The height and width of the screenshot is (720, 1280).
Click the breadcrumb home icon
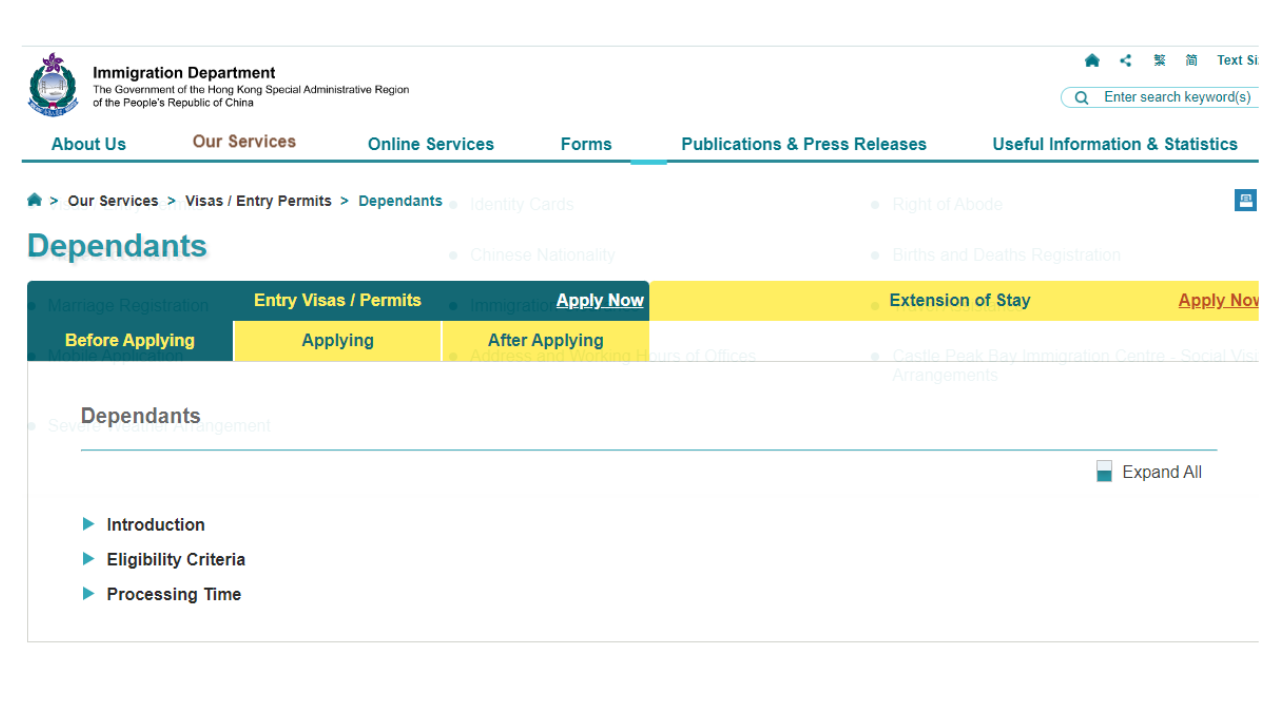pos(35,200)
